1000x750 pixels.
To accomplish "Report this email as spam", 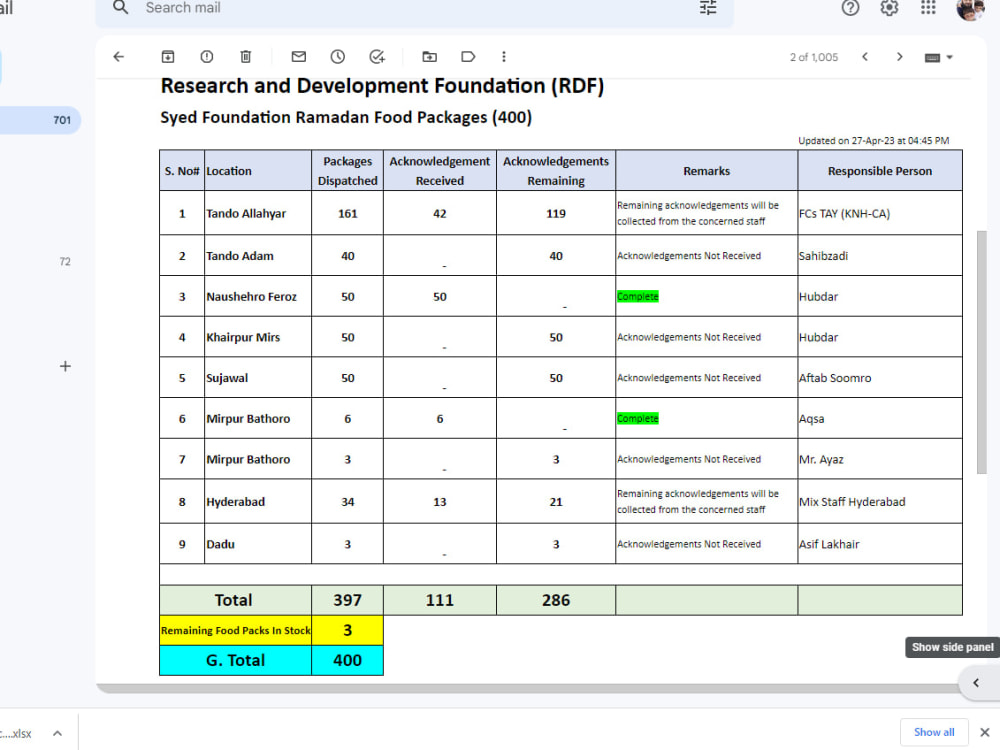I will [207, 57].
